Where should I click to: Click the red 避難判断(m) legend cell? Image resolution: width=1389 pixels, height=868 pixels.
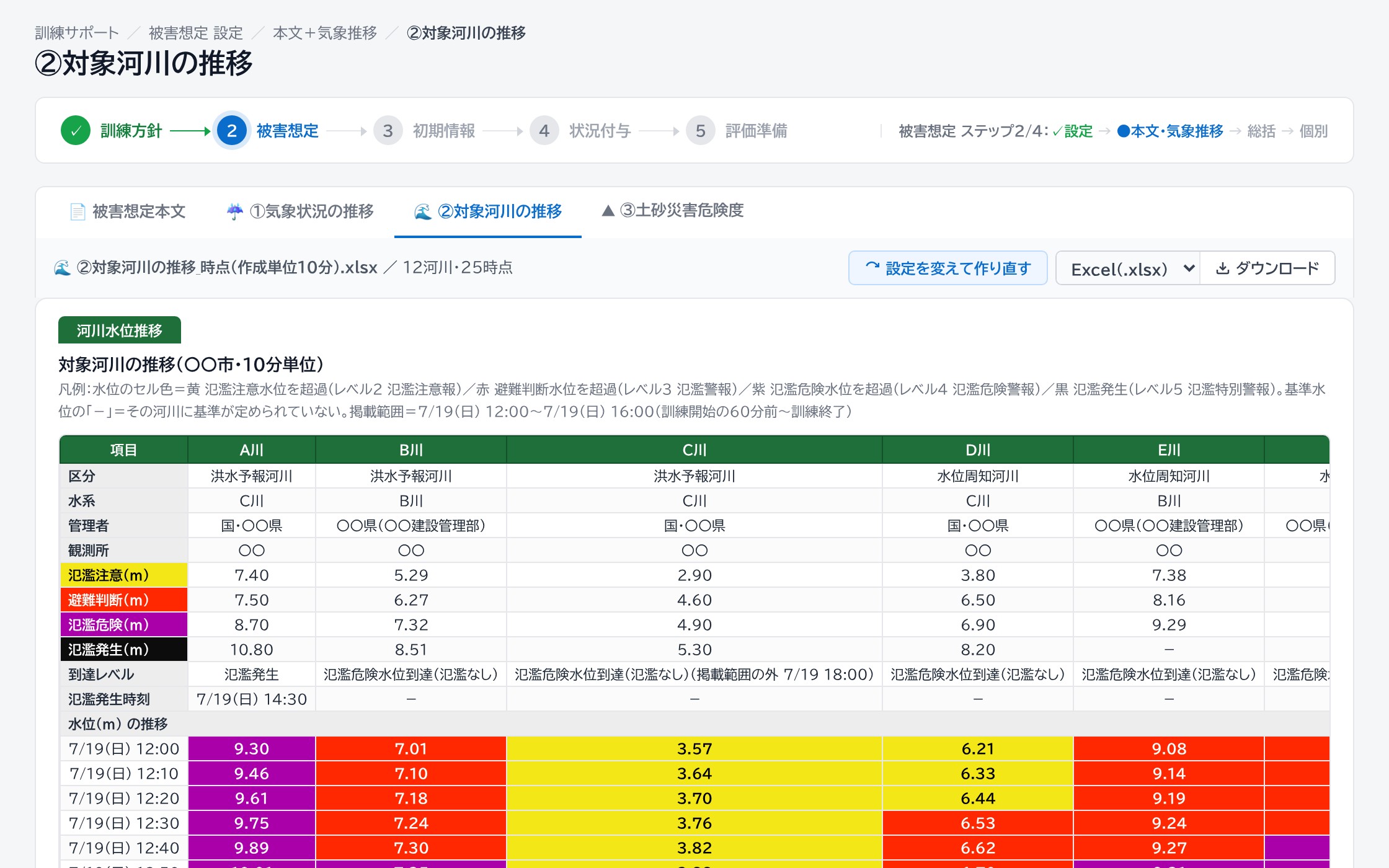click(124, 600)
